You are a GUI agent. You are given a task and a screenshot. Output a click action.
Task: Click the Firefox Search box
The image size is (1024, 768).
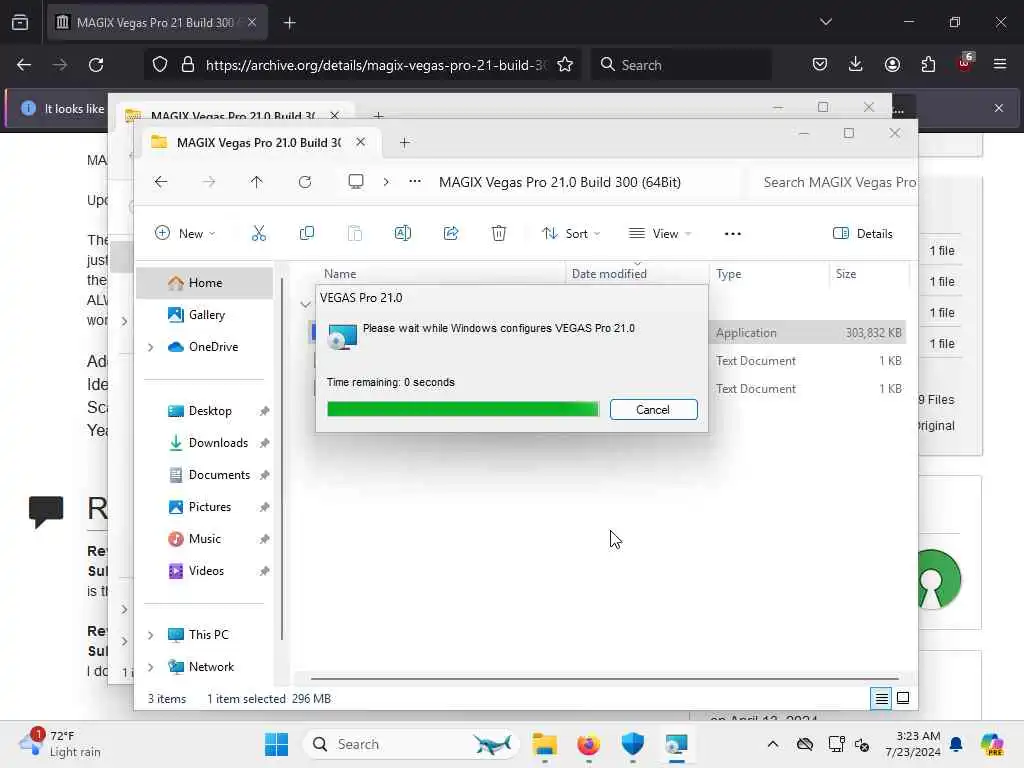(x=680, y=65)
